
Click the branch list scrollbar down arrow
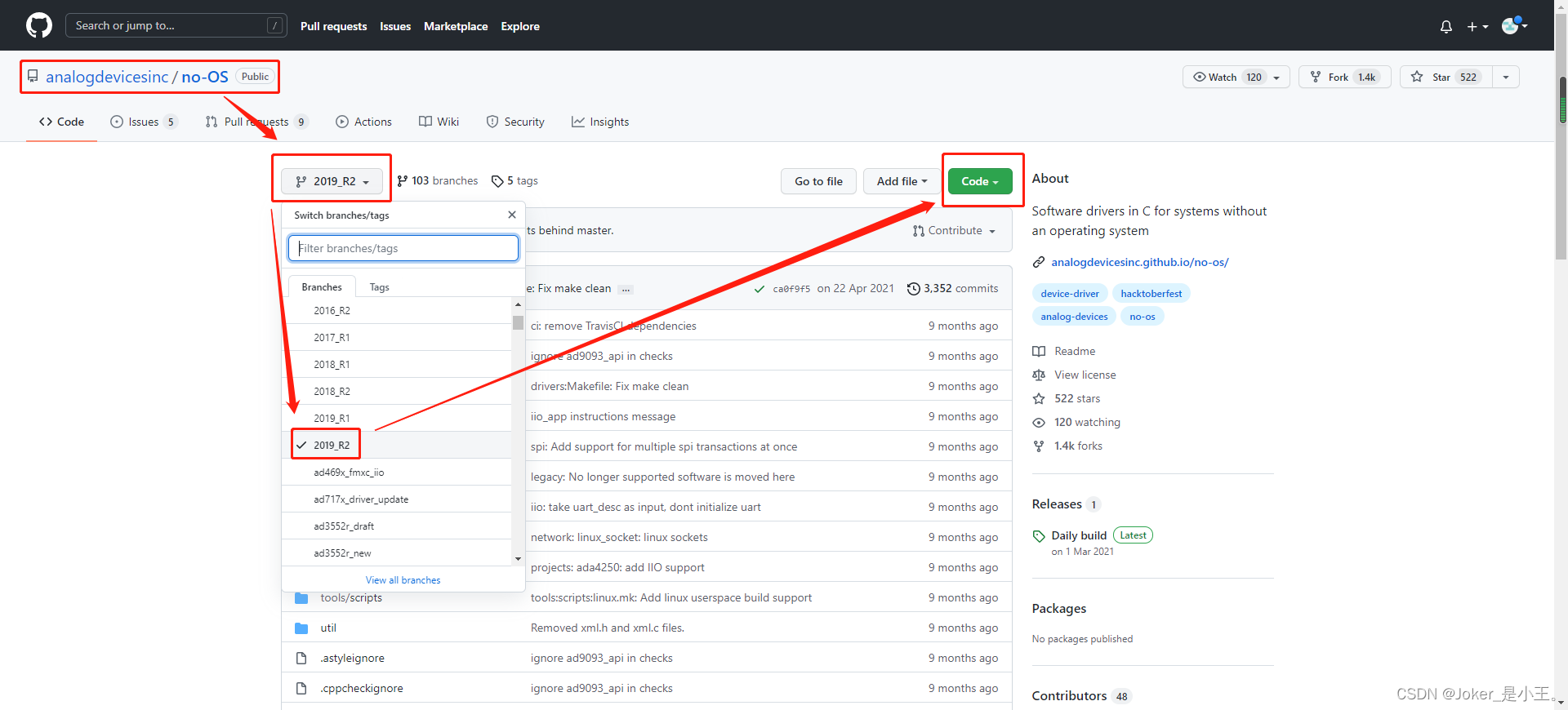pyautogui.click(x=518, y=559)
